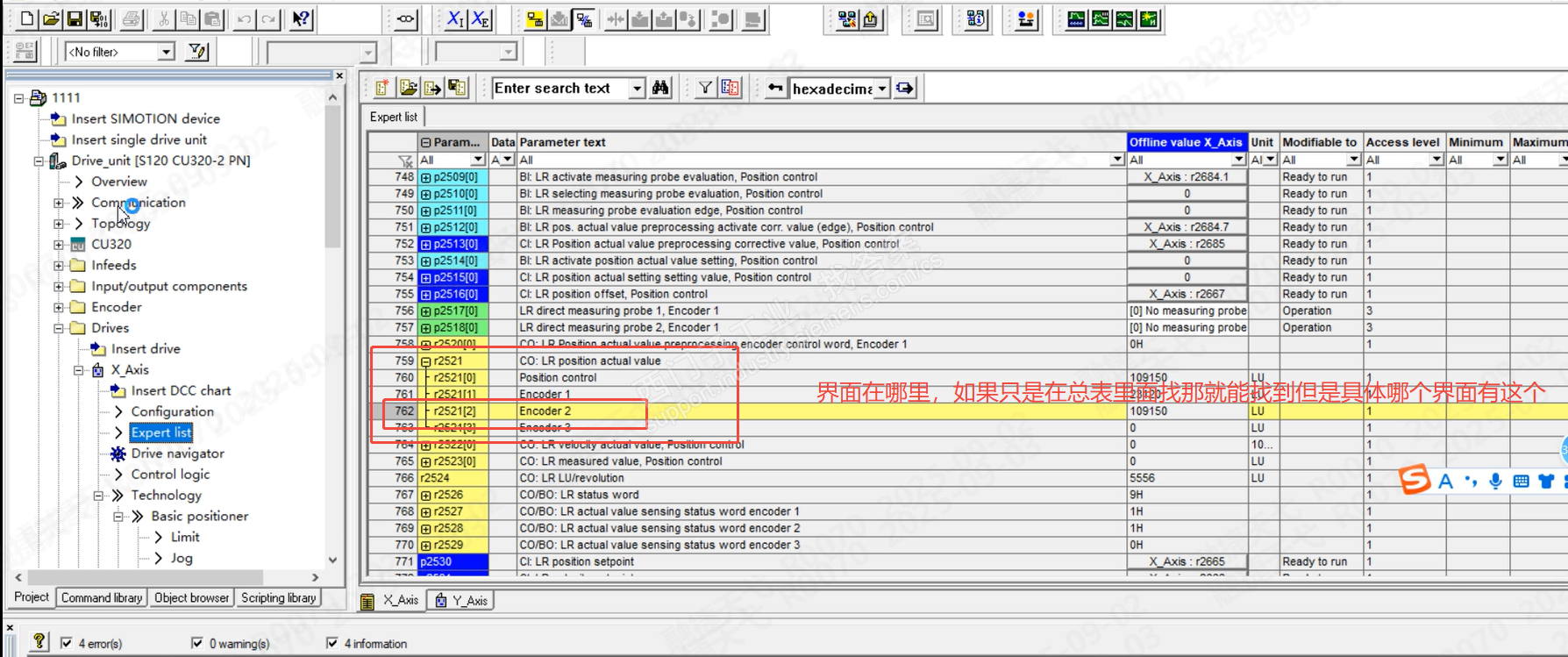Toggle the 0 warning(s) checkbox

pos(197,643)
